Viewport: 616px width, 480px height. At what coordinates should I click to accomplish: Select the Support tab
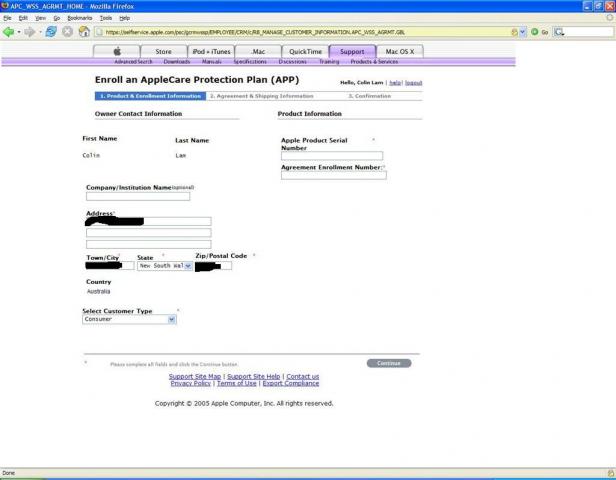tap(352, 51)
